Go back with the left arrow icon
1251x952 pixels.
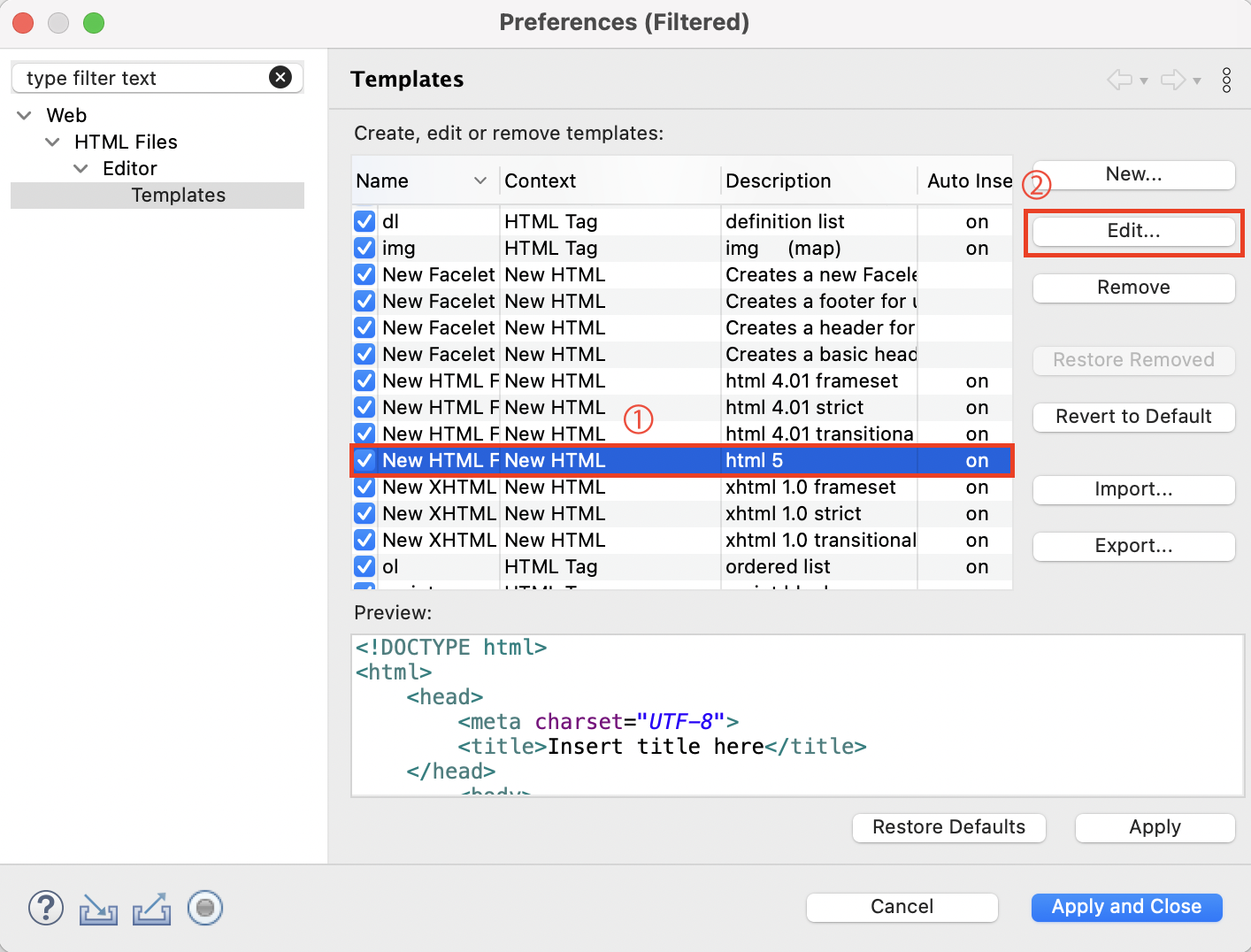coord(1120,80)
